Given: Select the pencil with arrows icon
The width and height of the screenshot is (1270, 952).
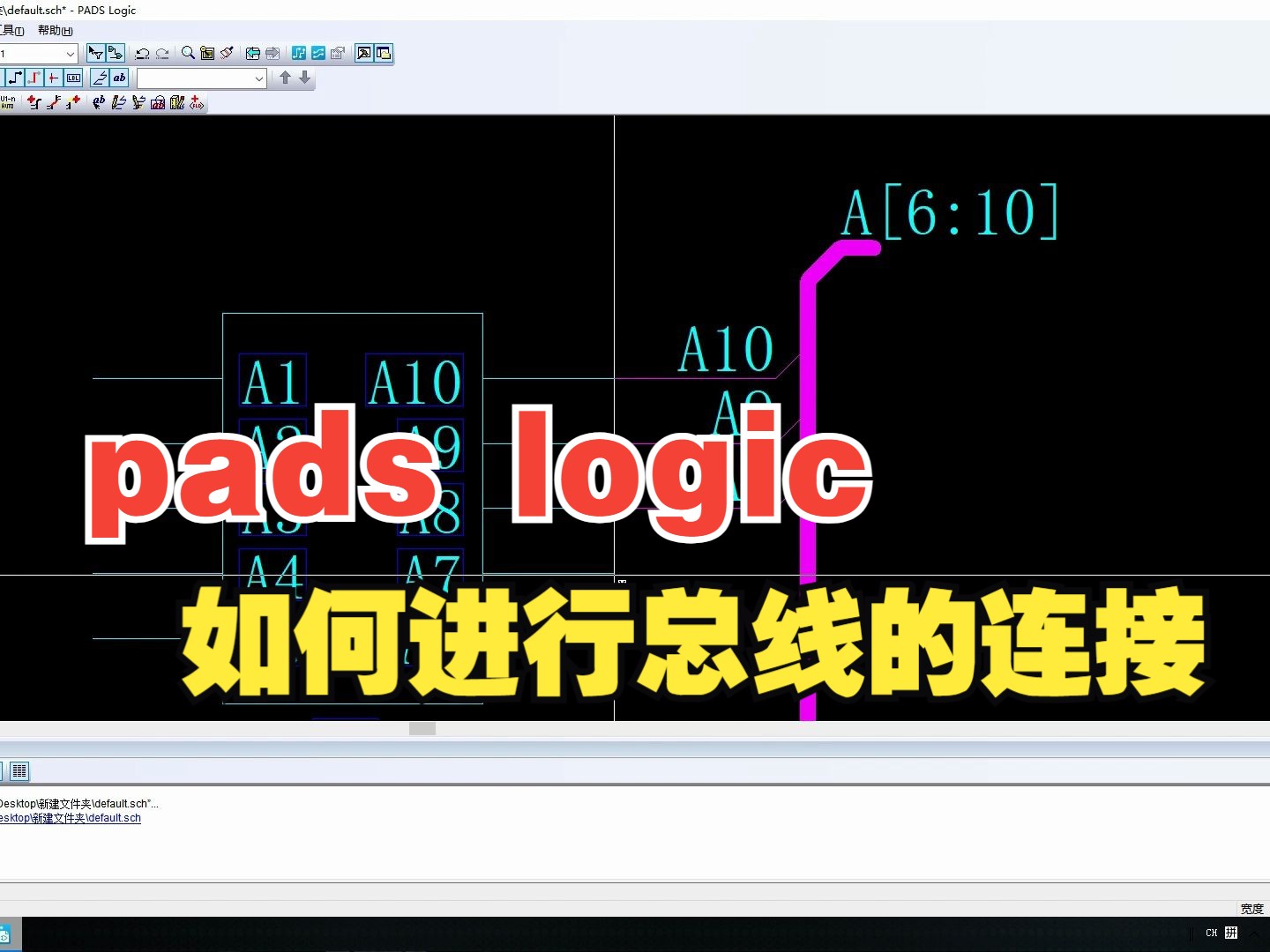Looking at the screenshot, I should 138,103.
